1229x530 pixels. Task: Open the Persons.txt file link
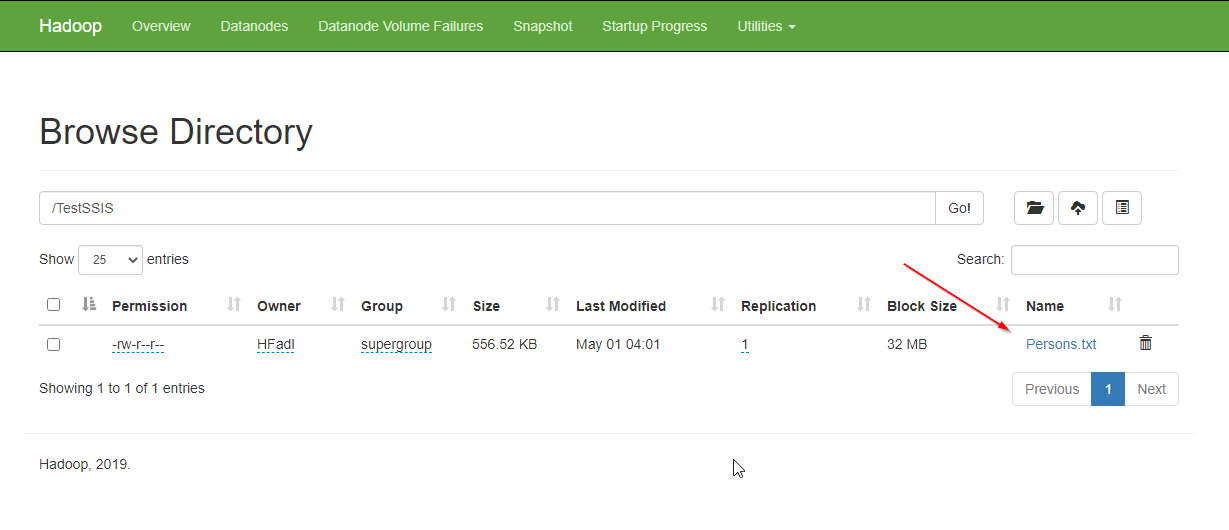(x=1061, y=344)
